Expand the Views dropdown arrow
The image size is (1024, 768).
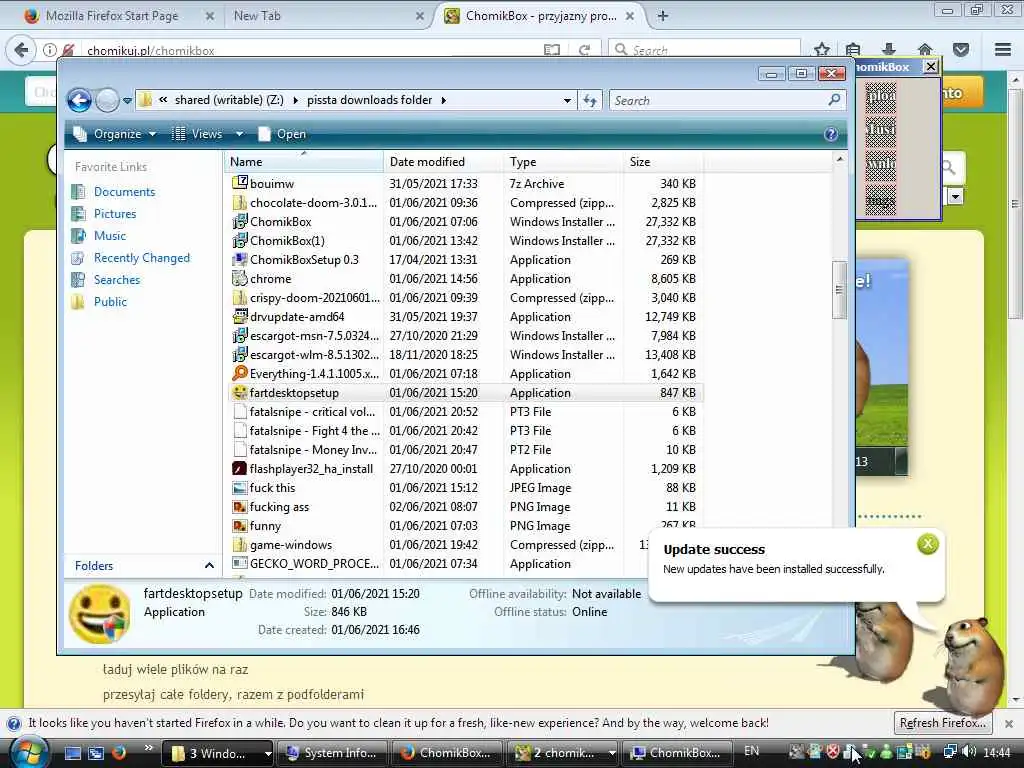coord(240,134)
